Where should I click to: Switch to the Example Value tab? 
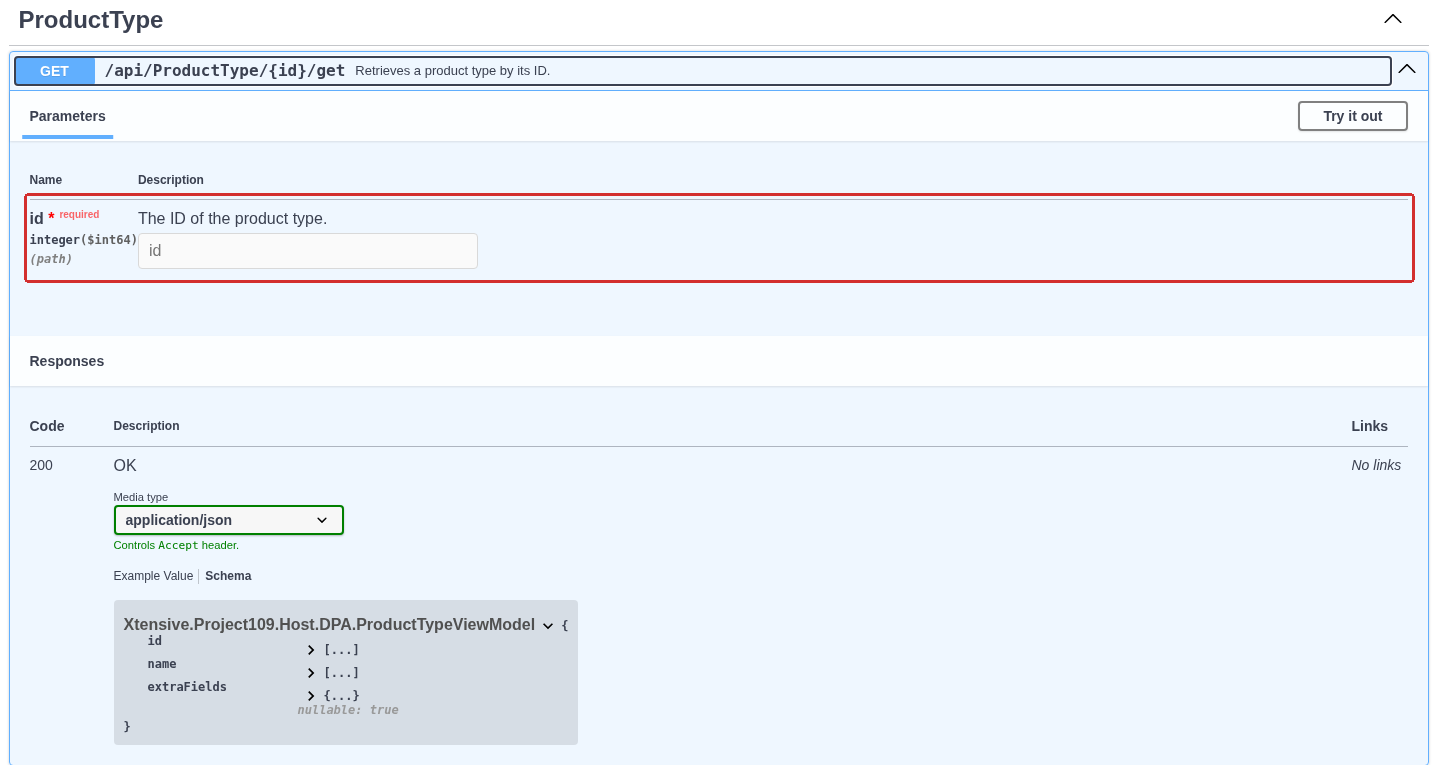point(153,576)
